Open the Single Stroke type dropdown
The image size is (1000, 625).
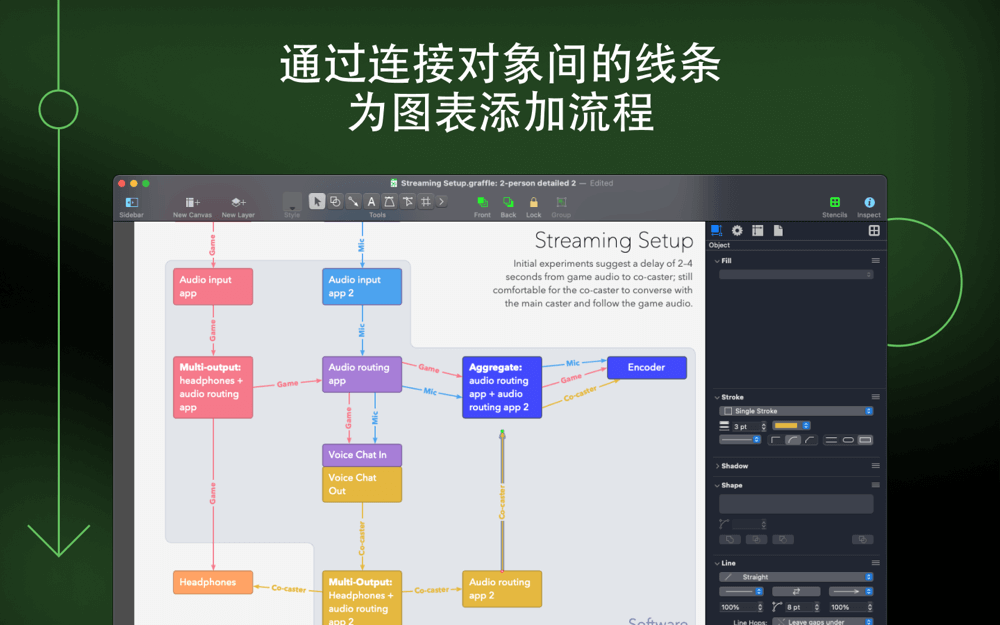pyautogui.click(x=796, y=411)
